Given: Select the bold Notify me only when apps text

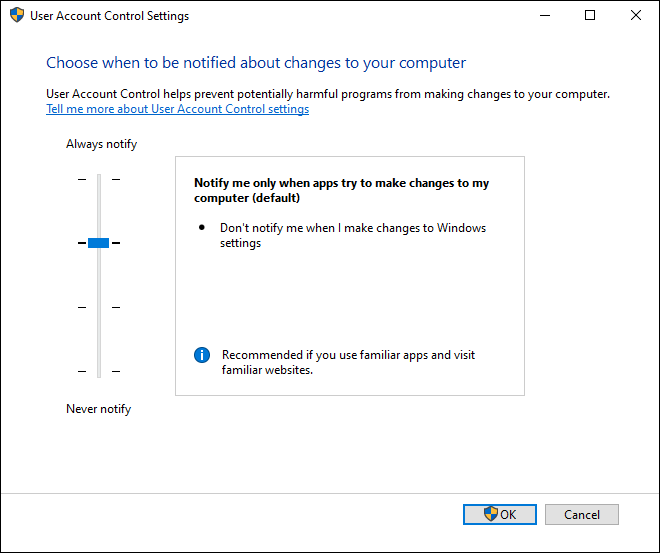Looking at the screenshot, I should [x=341, y=190].
